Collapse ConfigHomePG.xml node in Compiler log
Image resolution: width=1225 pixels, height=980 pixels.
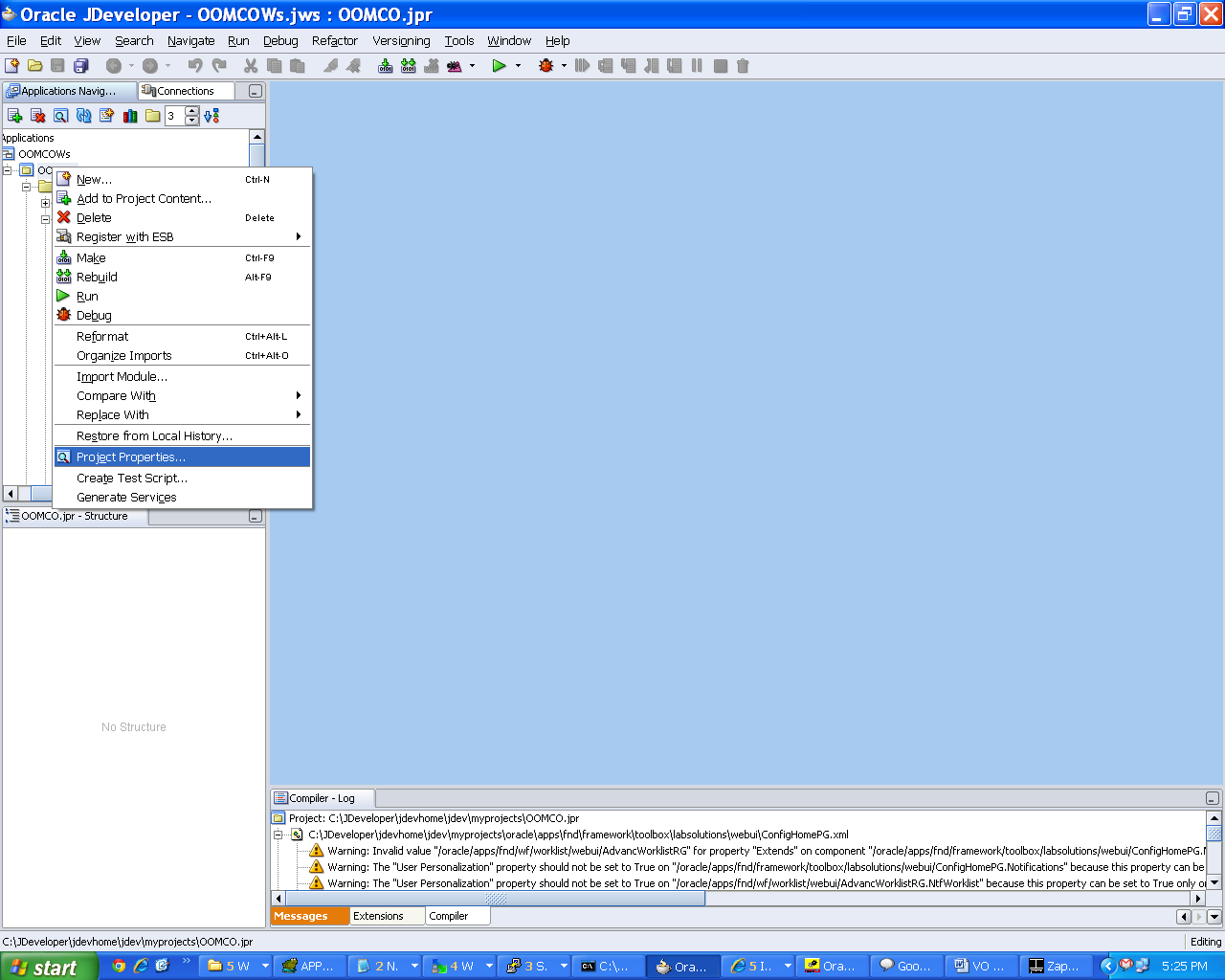click(x=279, y=835)
